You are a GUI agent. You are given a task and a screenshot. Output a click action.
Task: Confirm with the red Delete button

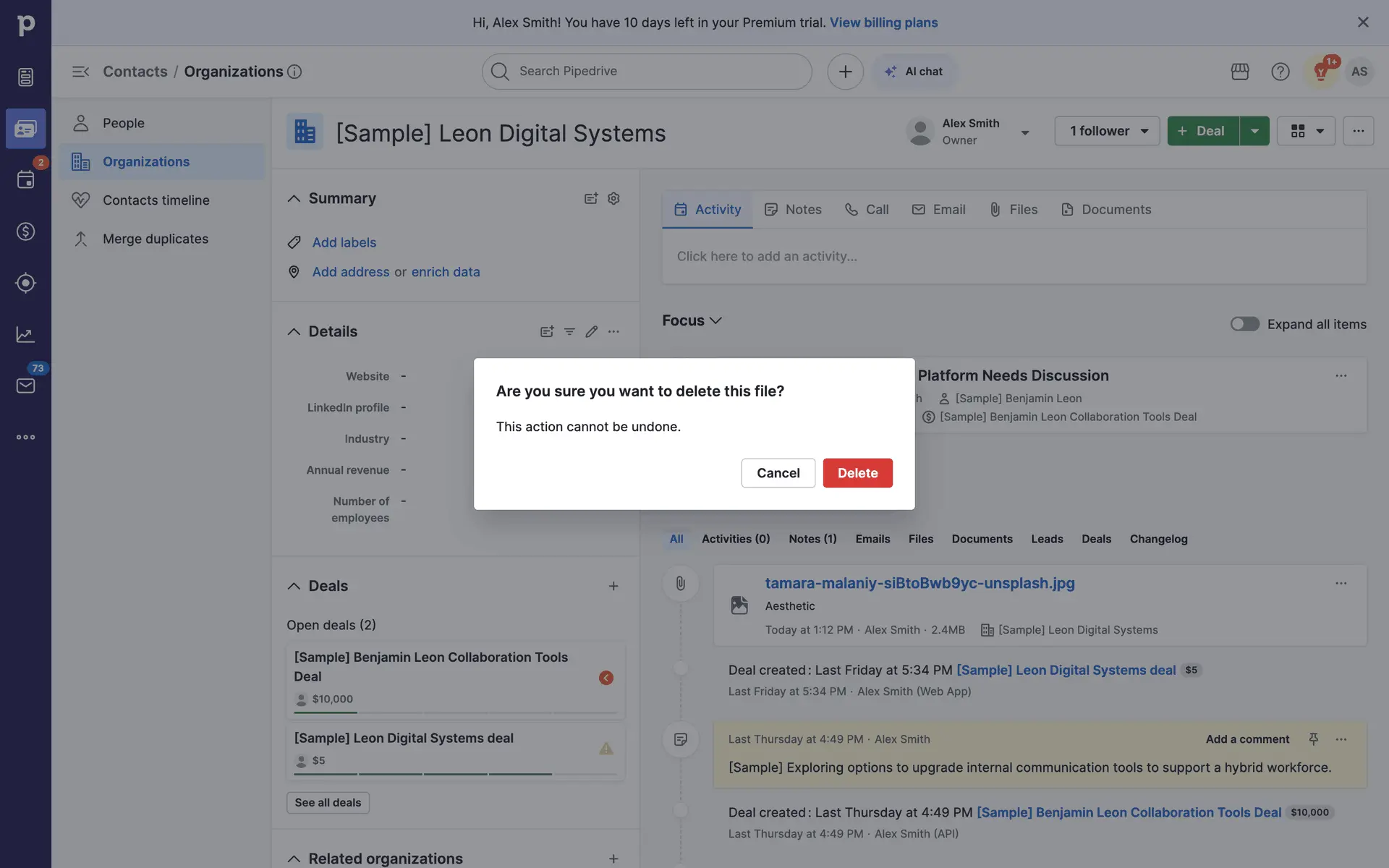857,473
